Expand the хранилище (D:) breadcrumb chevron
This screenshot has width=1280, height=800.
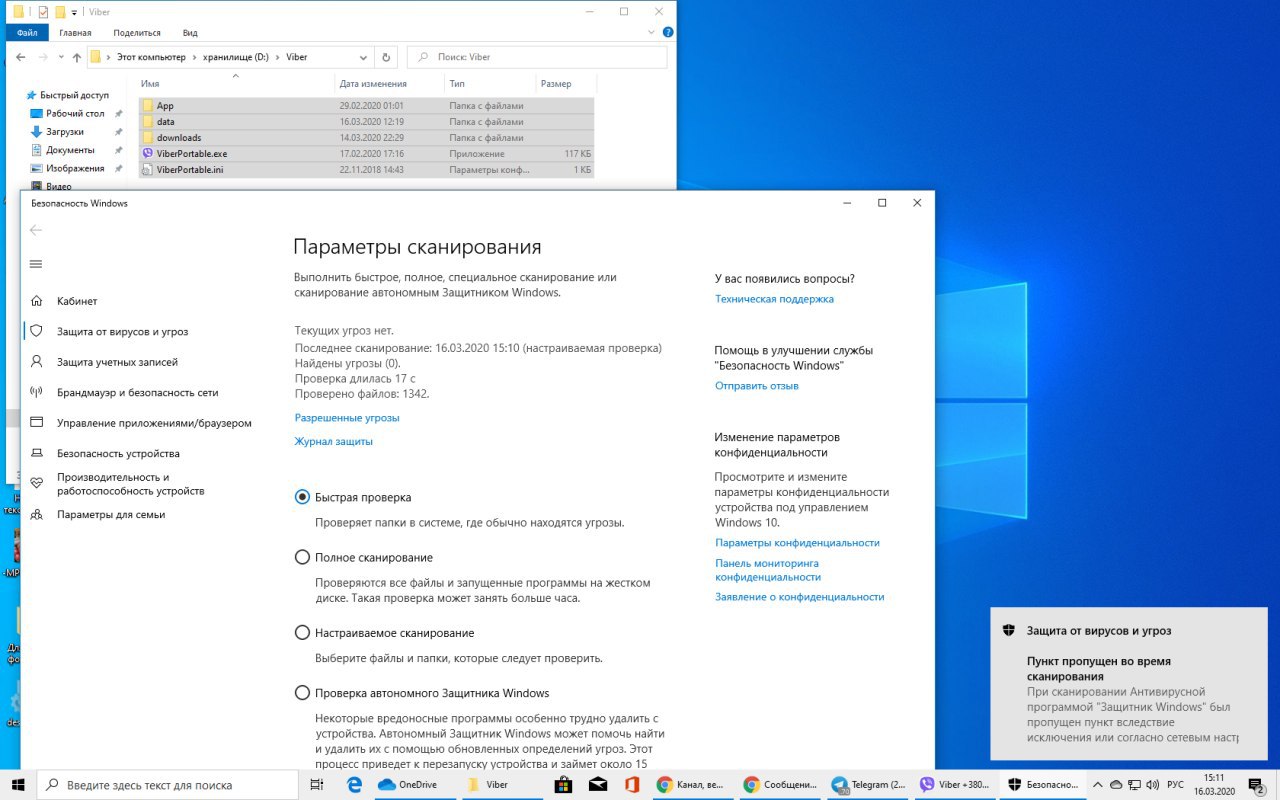[278, 57]
